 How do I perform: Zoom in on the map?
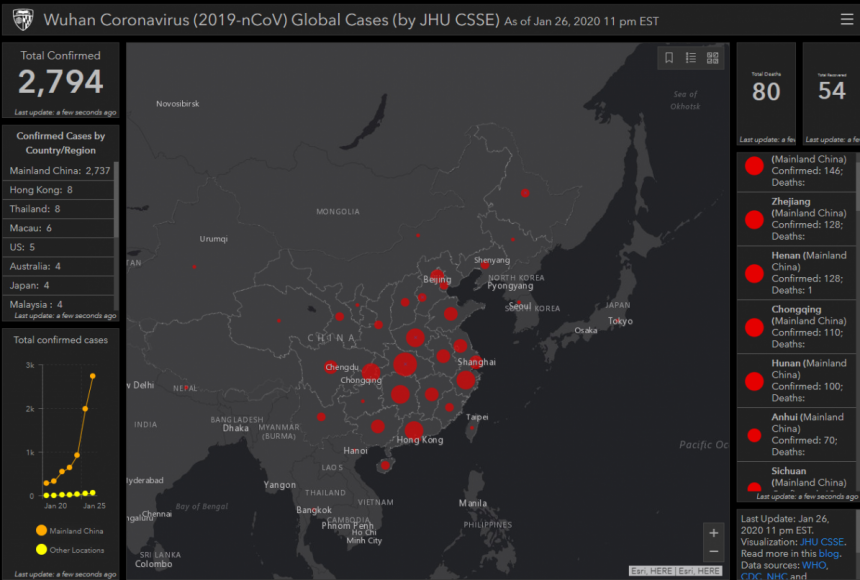[713, 532]
